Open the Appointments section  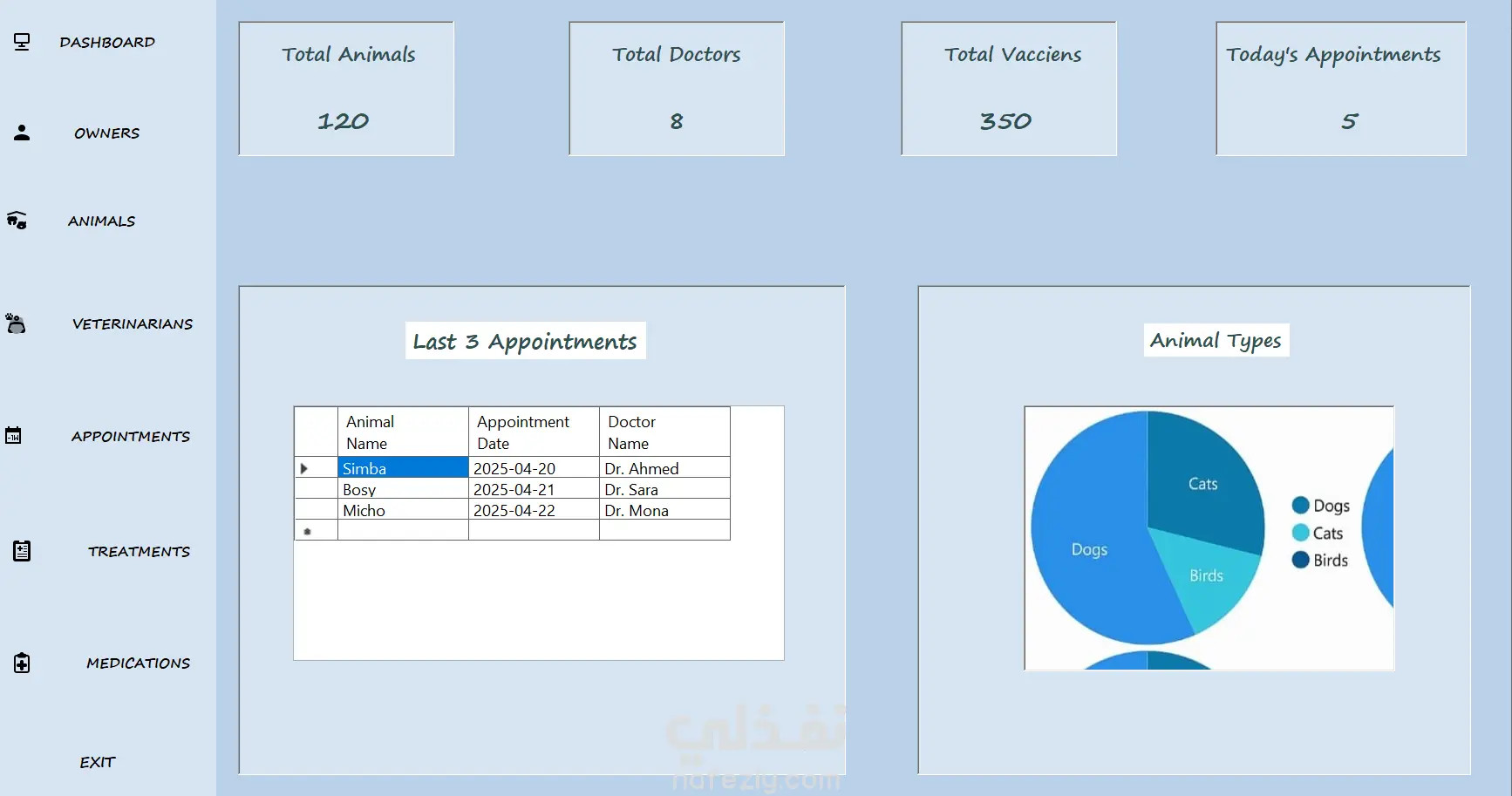131,436
